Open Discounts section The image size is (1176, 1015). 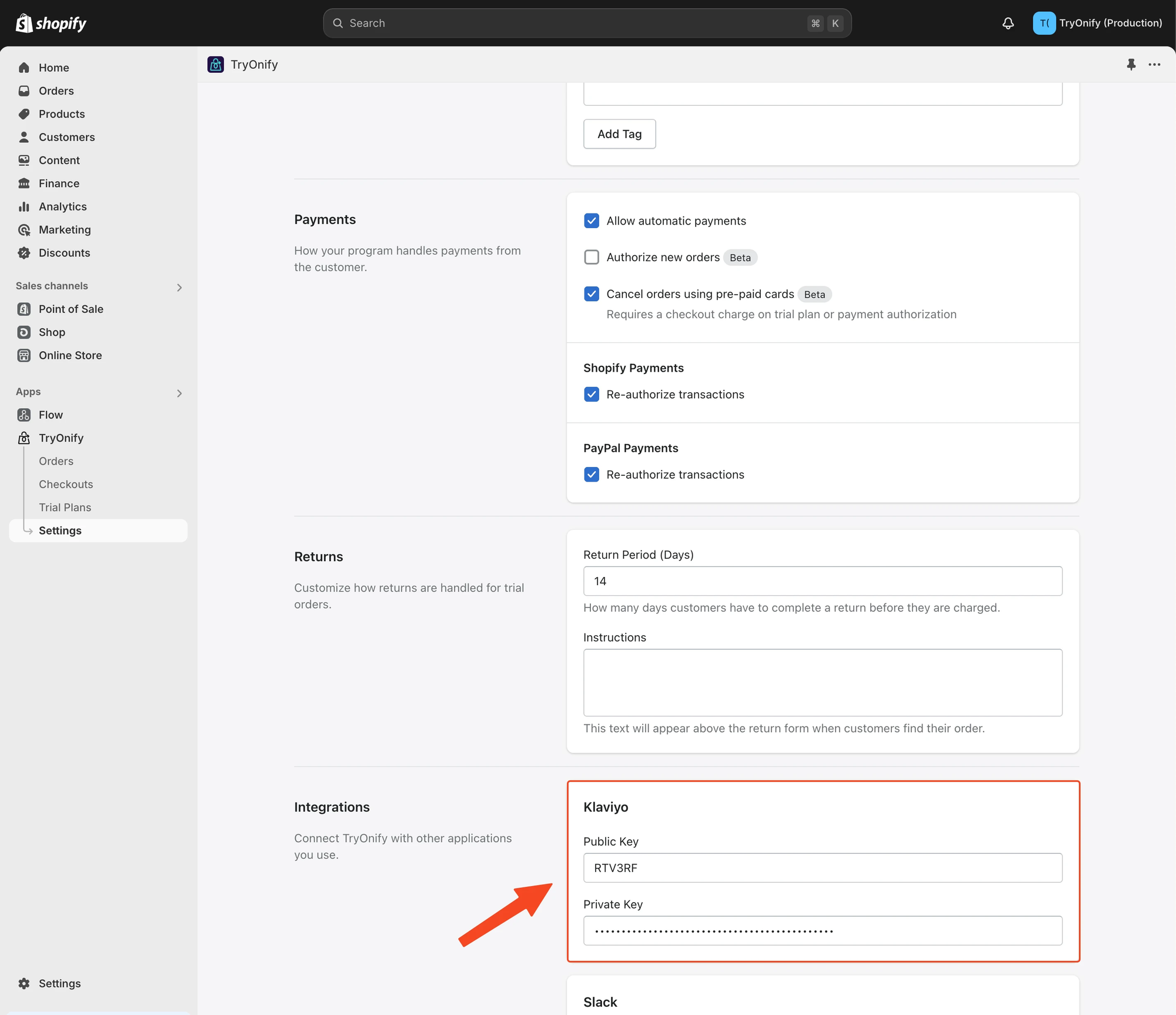[x=64, y=253]
